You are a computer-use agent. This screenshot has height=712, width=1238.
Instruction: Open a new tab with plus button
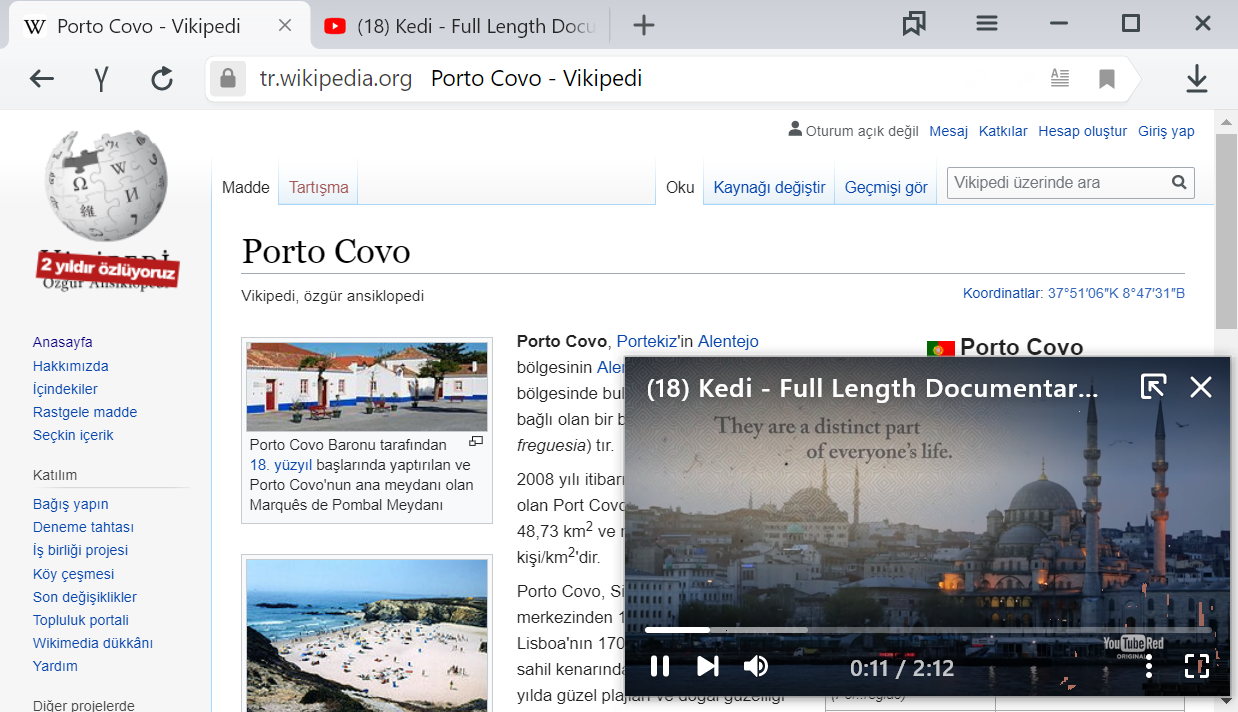tap(644, 26)
